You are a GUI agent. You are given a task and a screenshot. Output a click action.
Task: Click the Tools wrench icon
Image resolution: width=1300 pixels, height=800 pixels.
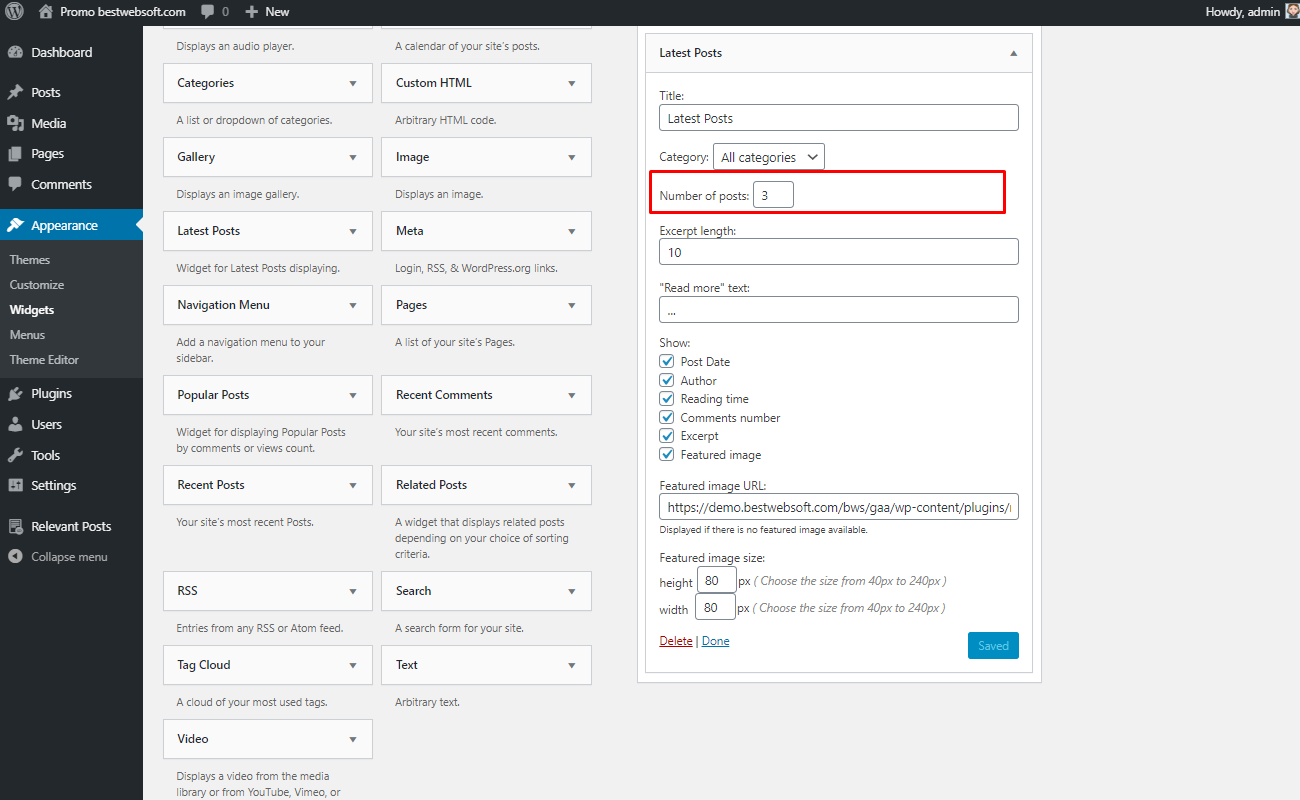pos(15,455)
